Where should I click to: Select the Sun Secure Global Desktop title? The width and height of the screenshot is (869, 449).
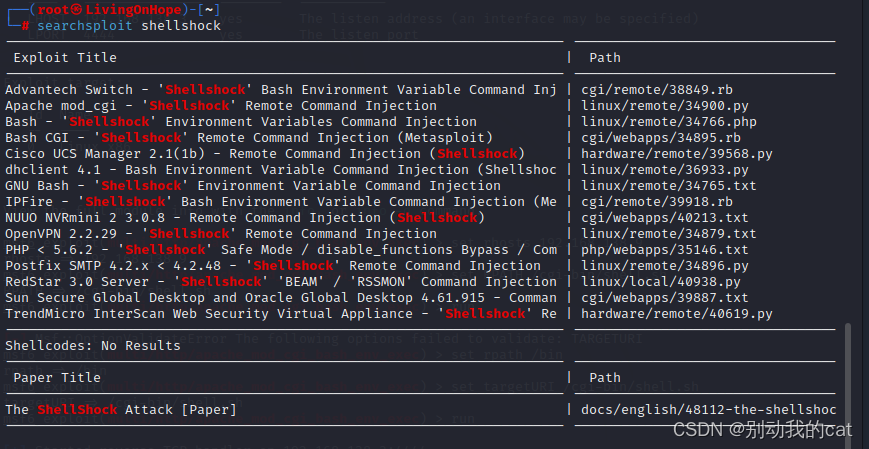click(x=280, y=298)
